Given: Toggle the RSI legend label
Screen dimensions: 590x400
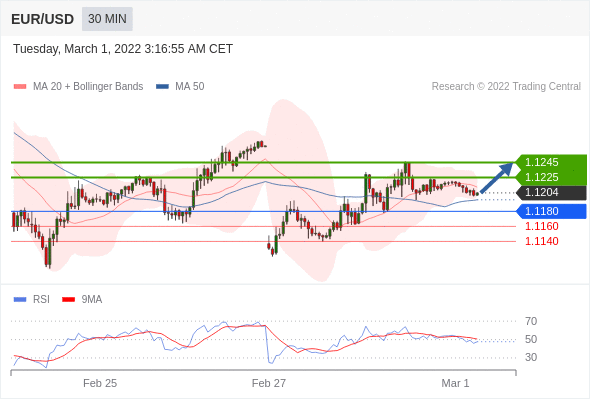Looking at the screenshot, I should pos(41,300).
